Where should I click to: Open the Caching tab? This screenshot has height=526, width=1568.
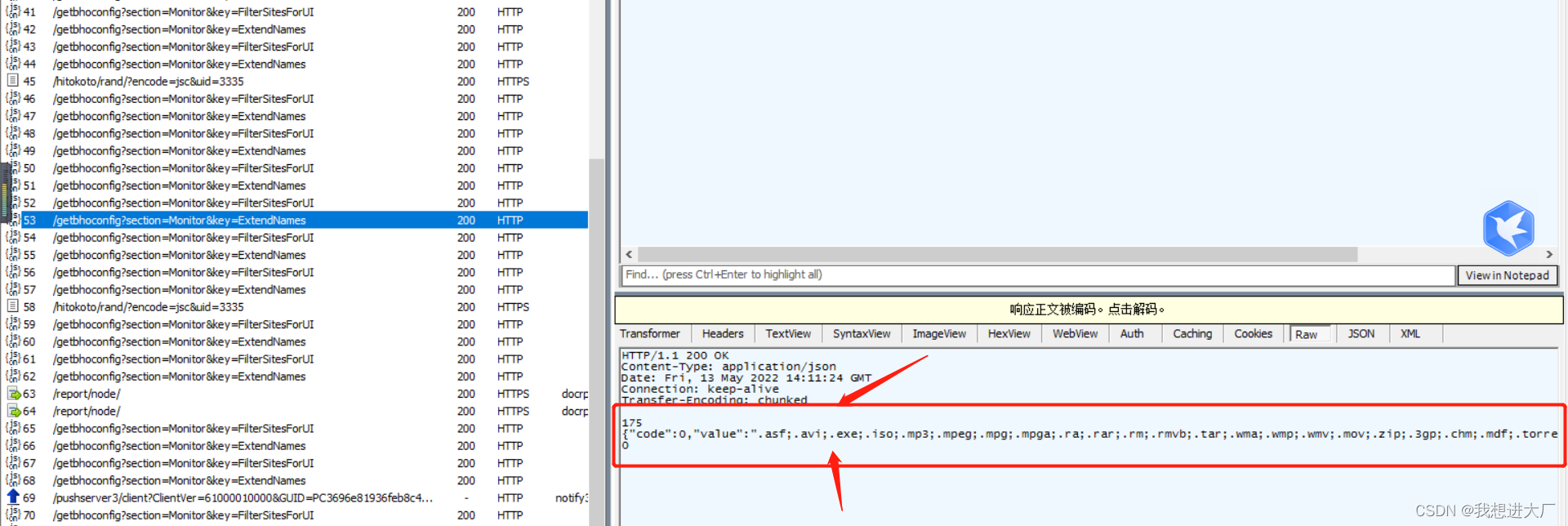(x=1192, y=333)
